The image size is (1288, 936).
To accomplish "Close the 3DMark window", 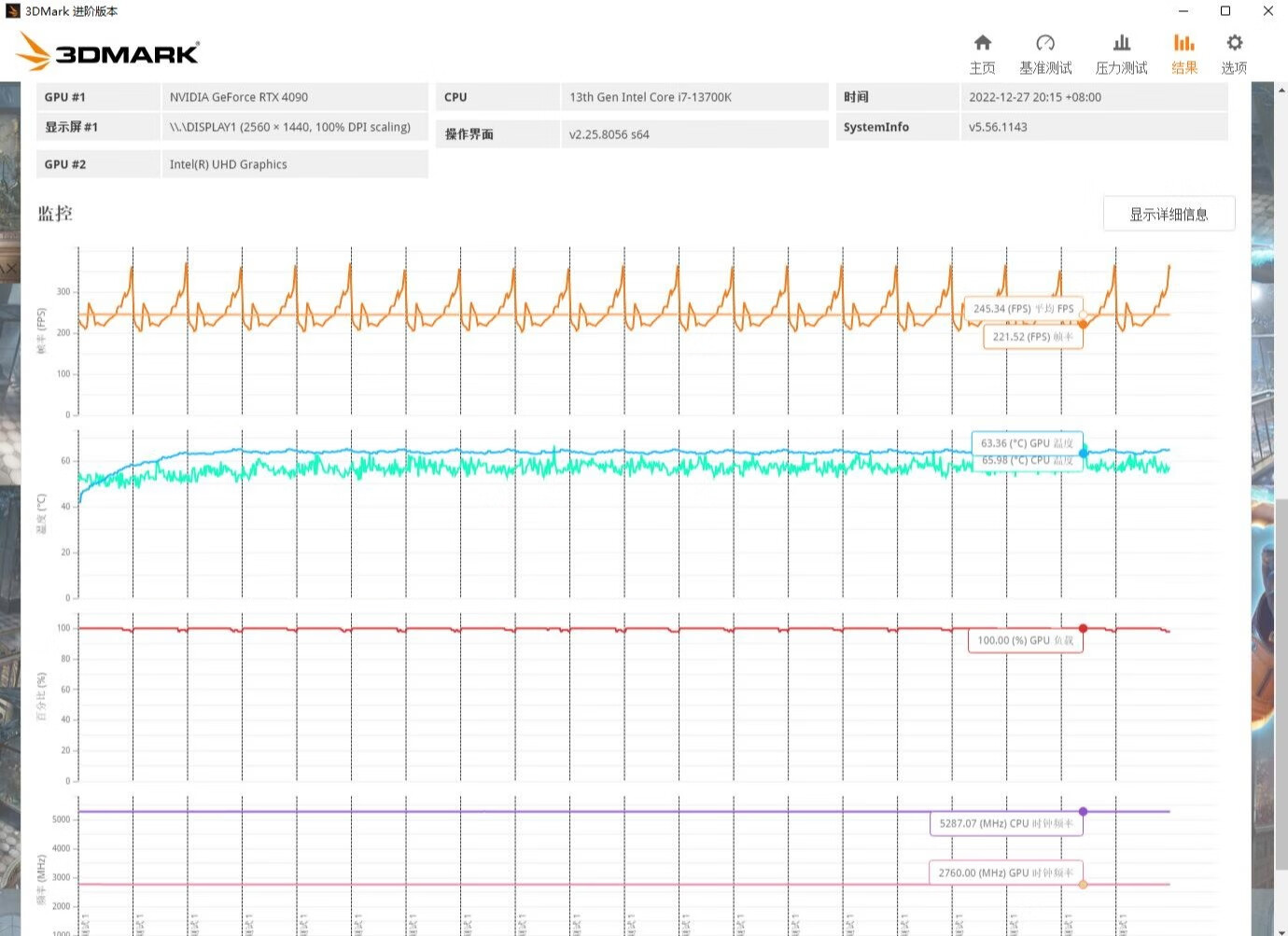I will pyautogui.click(x=1267, y=11).
